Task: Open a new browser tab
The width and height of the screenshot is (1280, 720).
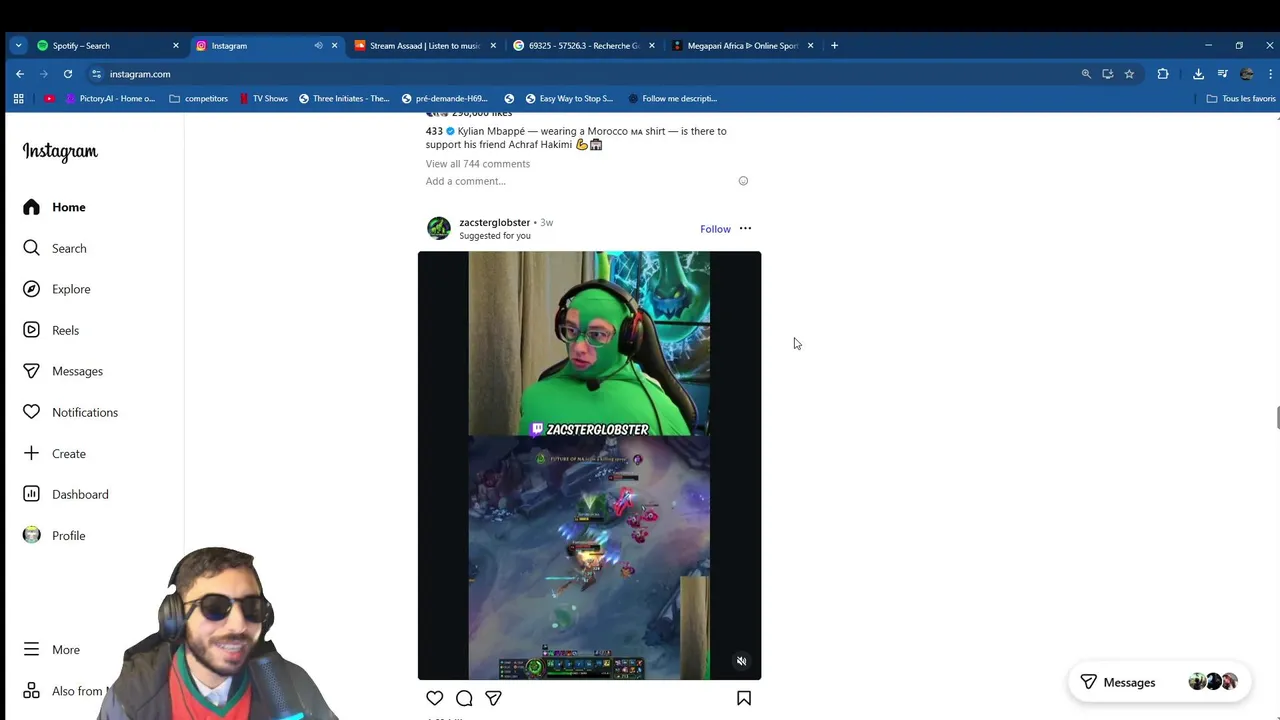Action: [835, 45]
